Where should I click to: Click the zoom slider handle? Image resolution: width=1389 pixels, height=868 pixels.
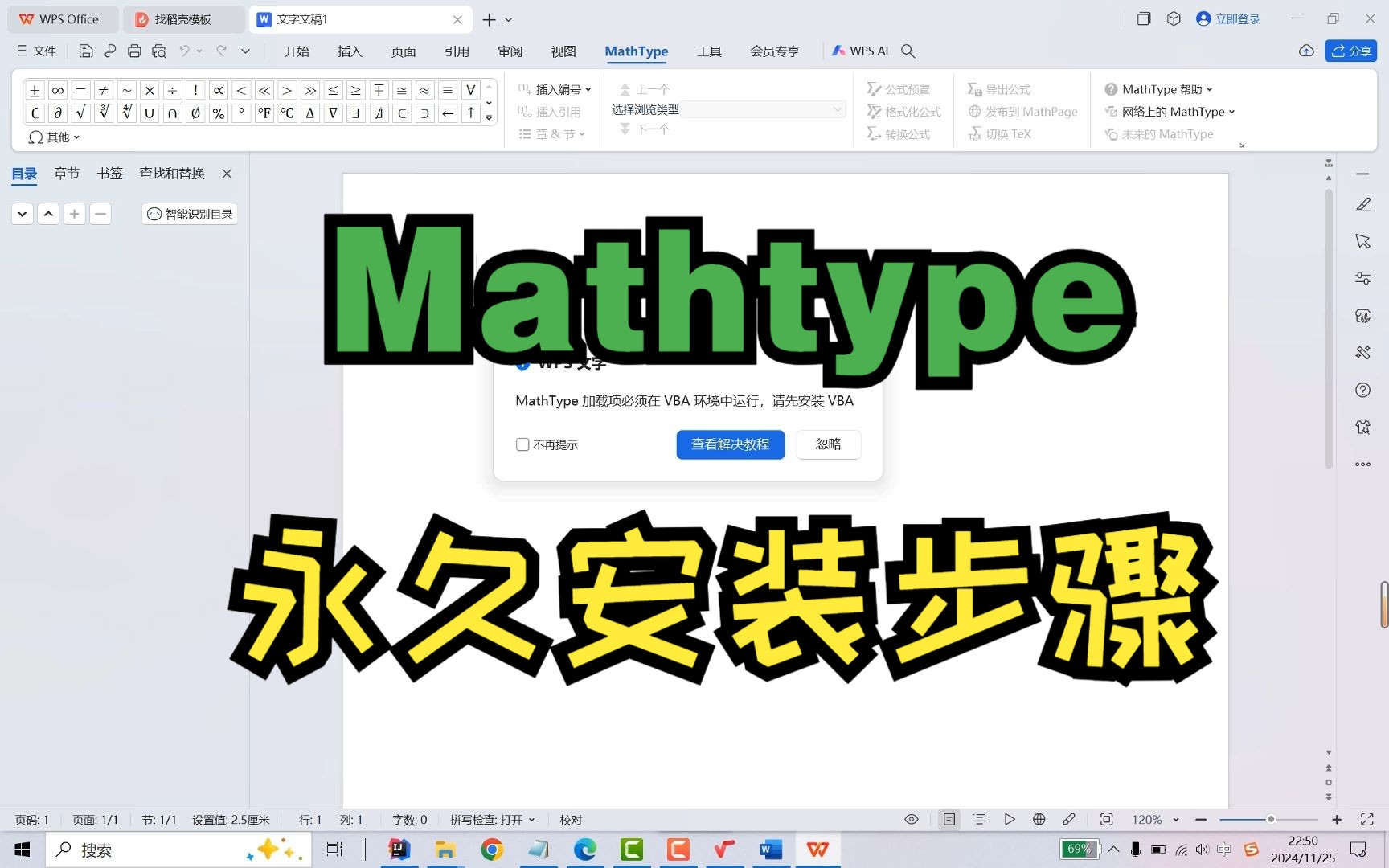coord(1271,819)
